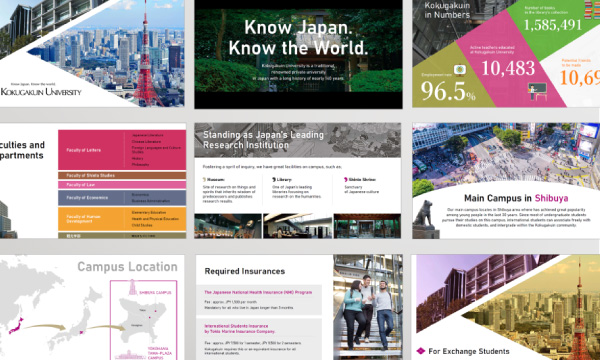Click the brown 'Faculty of Shinto Studies' bar
This screenshot has width=600, height=360.
tap(122, 176)
